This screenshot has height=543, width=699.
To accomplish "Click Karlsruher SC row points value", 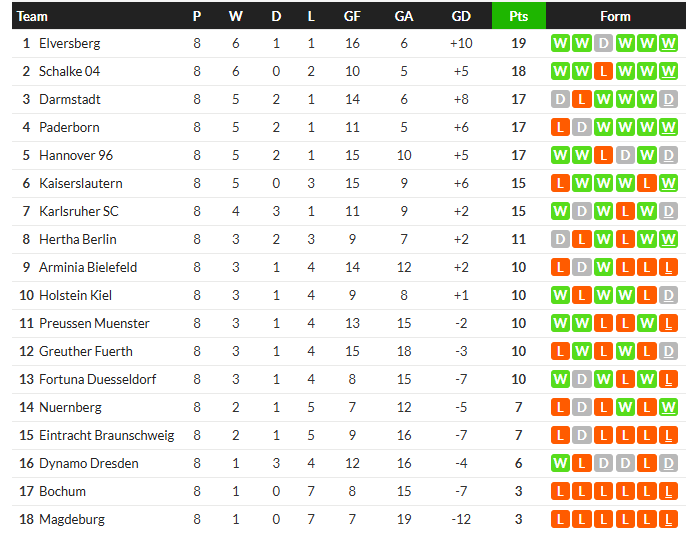I will click(x=518, y=211).
